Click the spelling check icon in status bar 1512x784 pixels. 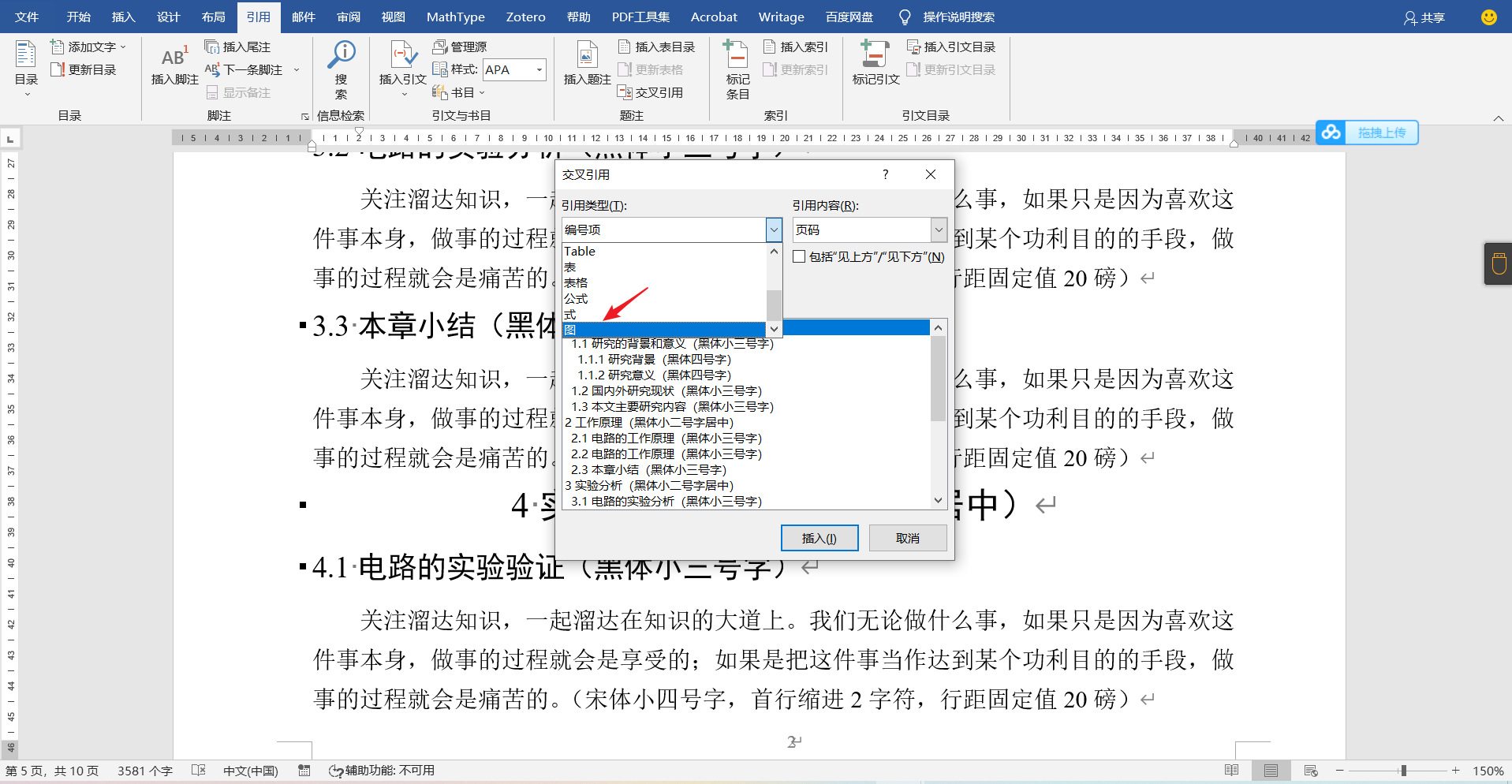pos(199,771)
